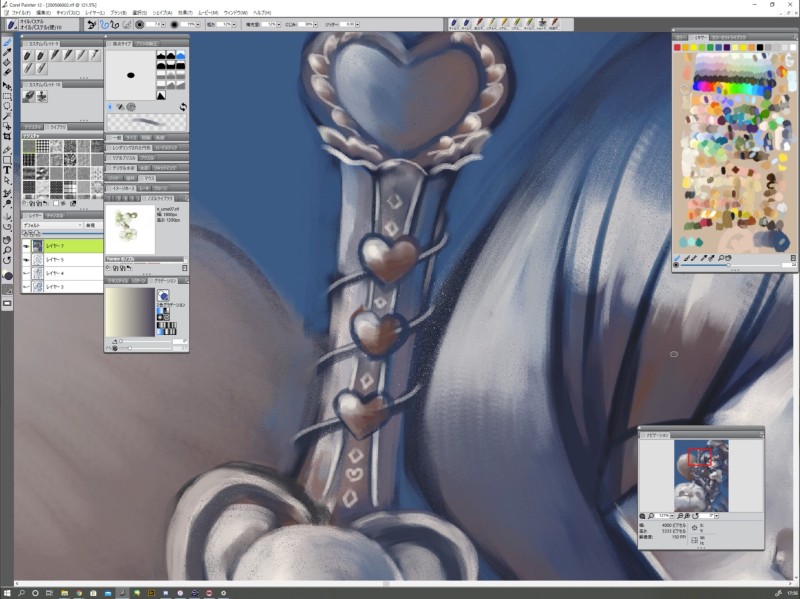Click the gradient preview in the グラデーション panel
800x599 pixels.
130,312
